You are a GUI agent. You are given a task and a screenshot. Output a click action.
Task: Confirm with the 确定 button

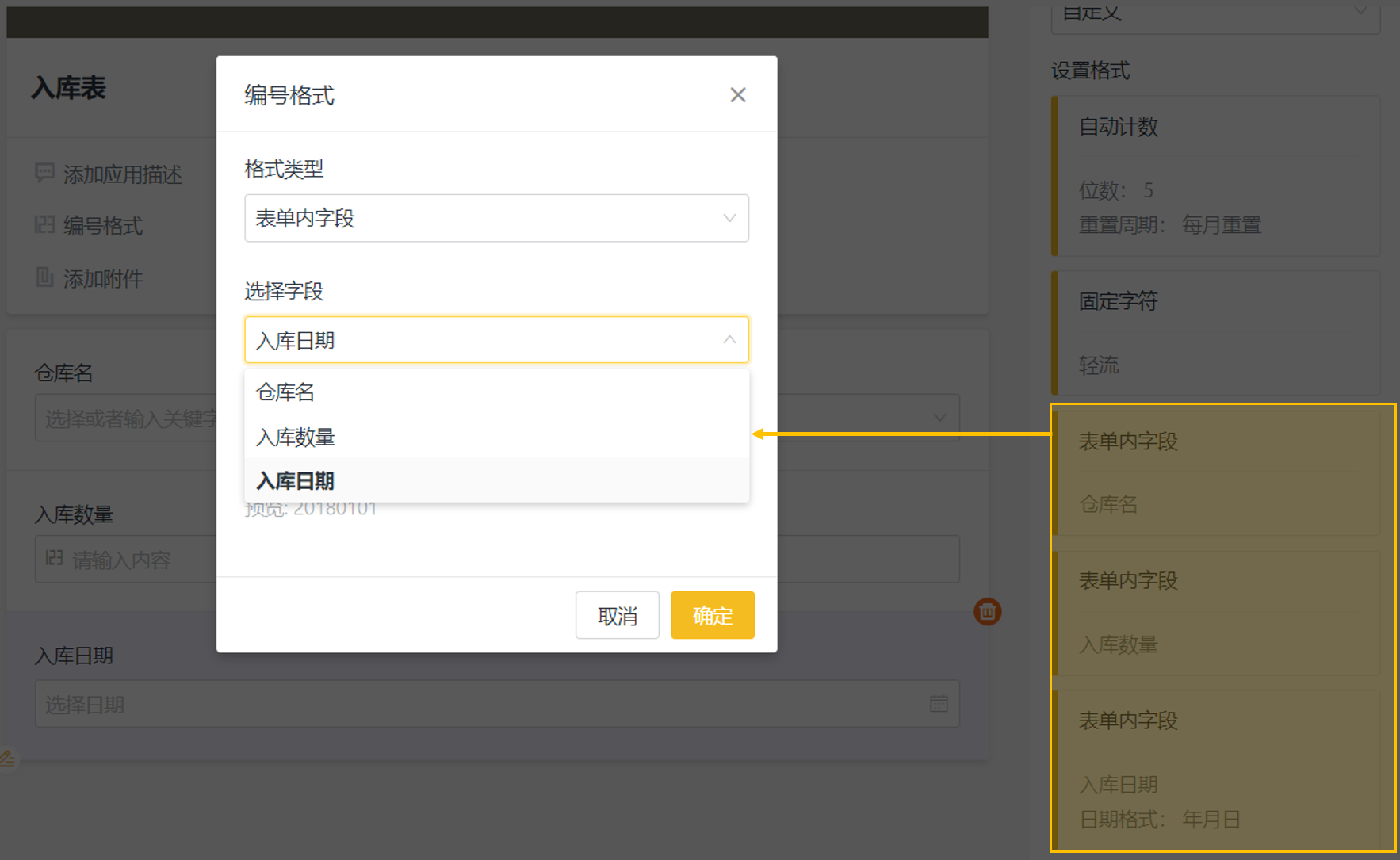coord(712,615)
